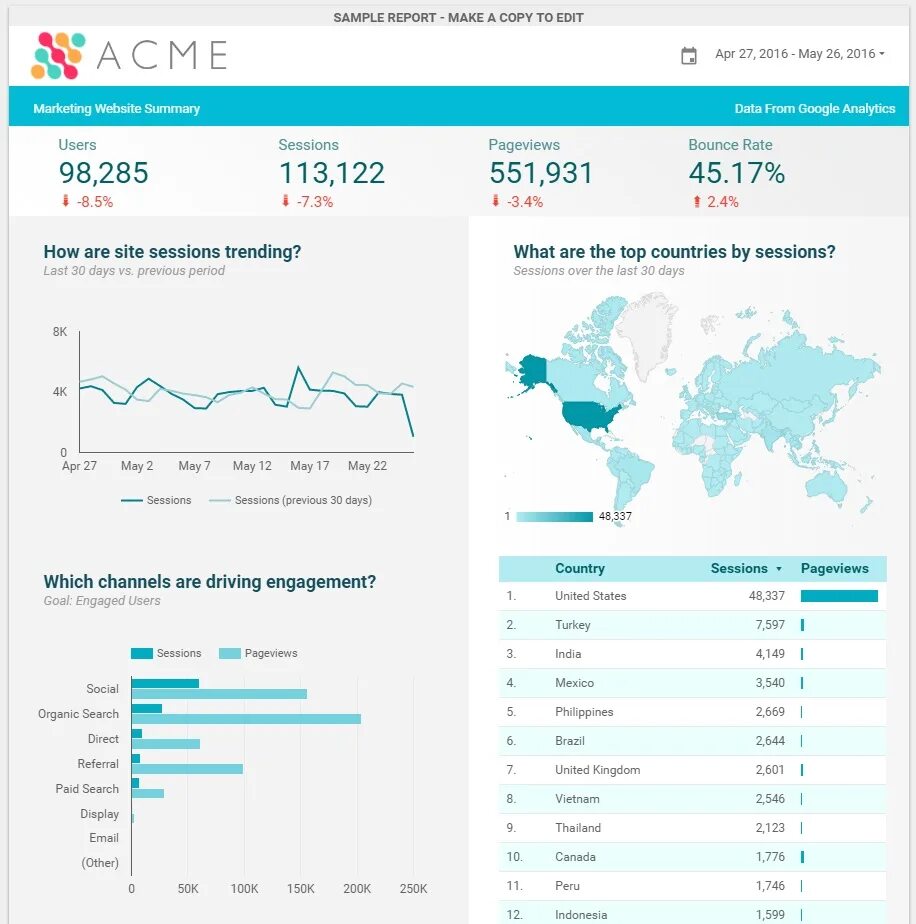The image size is (916, 924).
Task: Sort by the Sessions column arrow
Action: [779, 569]
